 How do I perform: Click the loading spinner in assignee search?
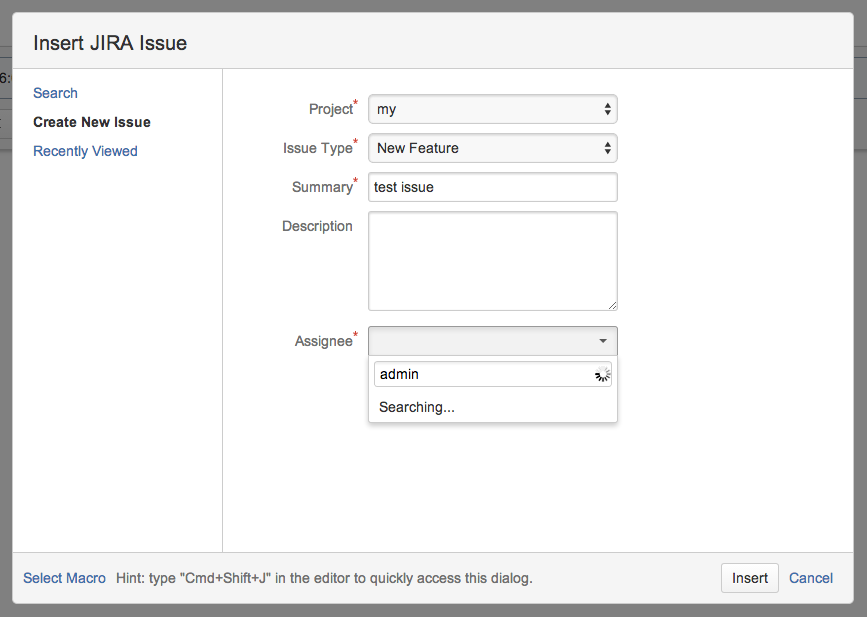click(602, 375)
